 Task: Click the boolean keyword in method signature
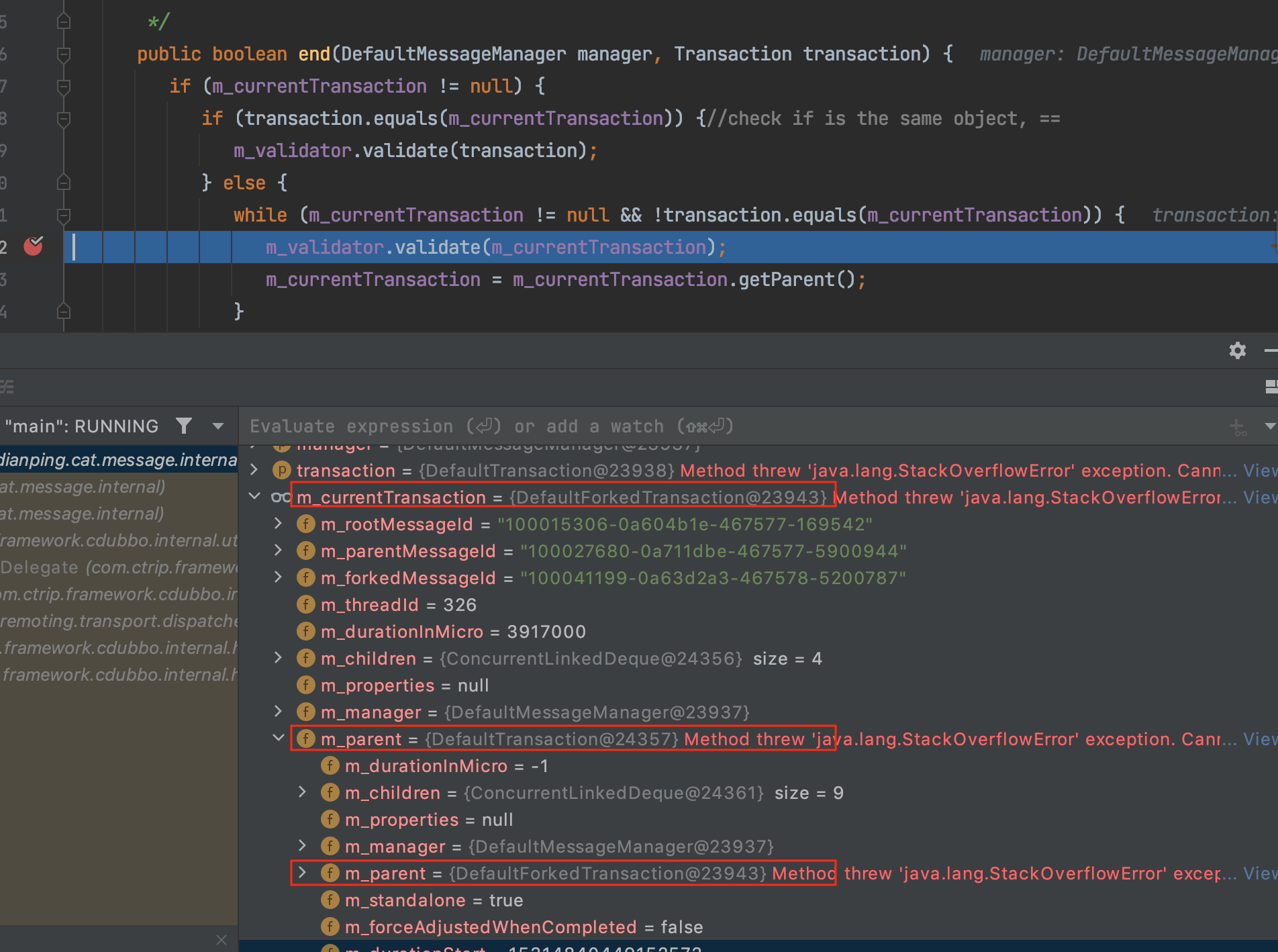coord(250,54)
